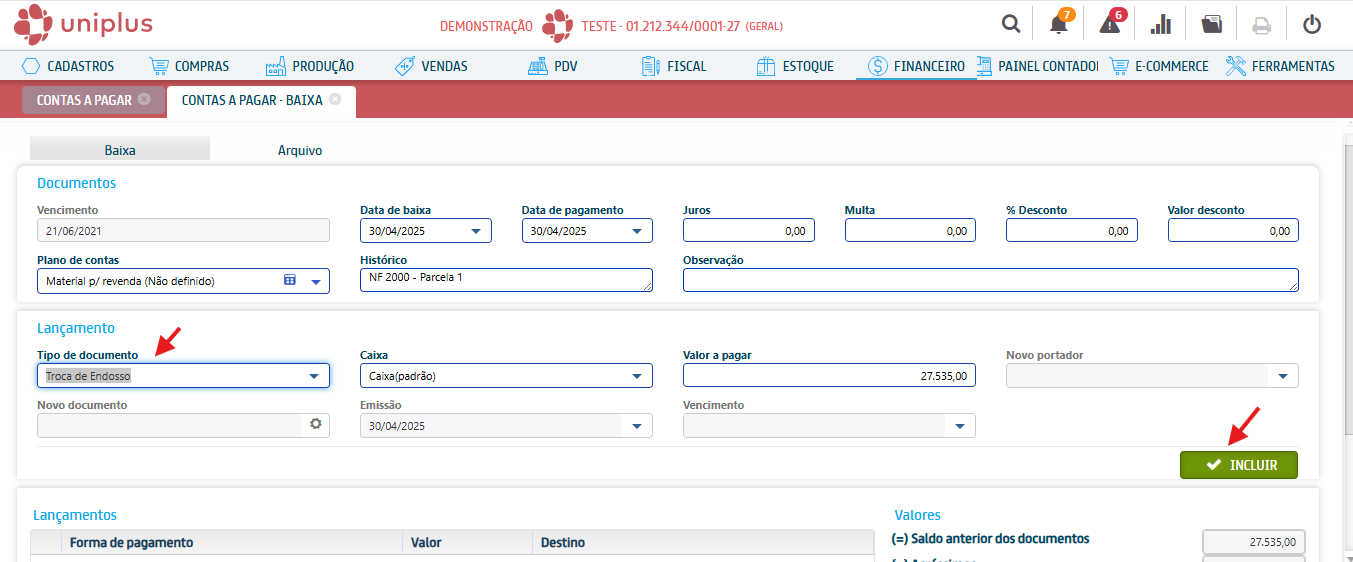Switch to the Contas a Pagar tab
The image size is (1353, 562).
point(84,100)
